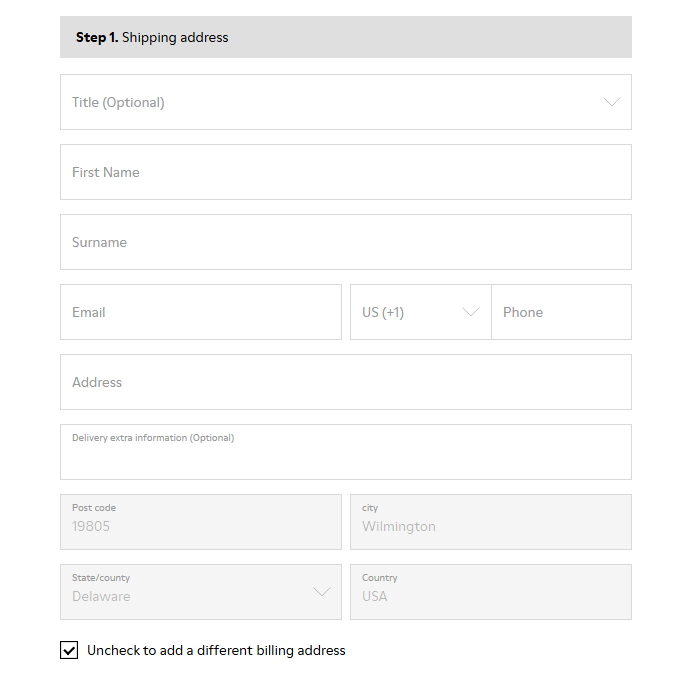Click the country code chevron arrow
Viewport: 676px width, 678px height.
tap(471, 312)
